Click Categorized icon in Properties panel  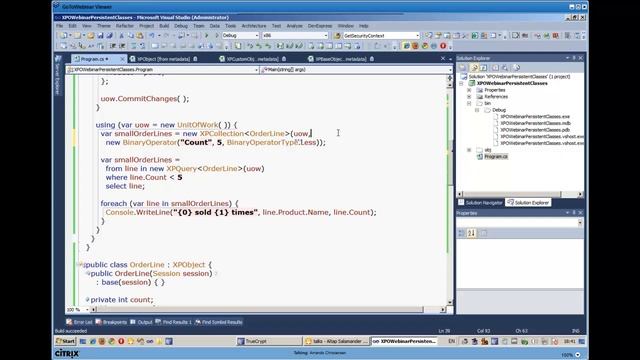[462, 233]
